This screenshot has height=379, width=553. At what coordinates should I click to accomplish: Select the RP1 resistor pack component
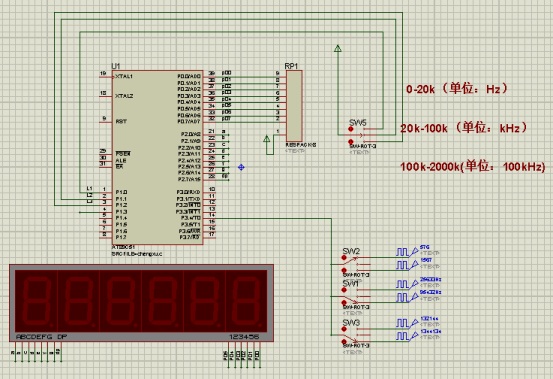coord(294,106)
